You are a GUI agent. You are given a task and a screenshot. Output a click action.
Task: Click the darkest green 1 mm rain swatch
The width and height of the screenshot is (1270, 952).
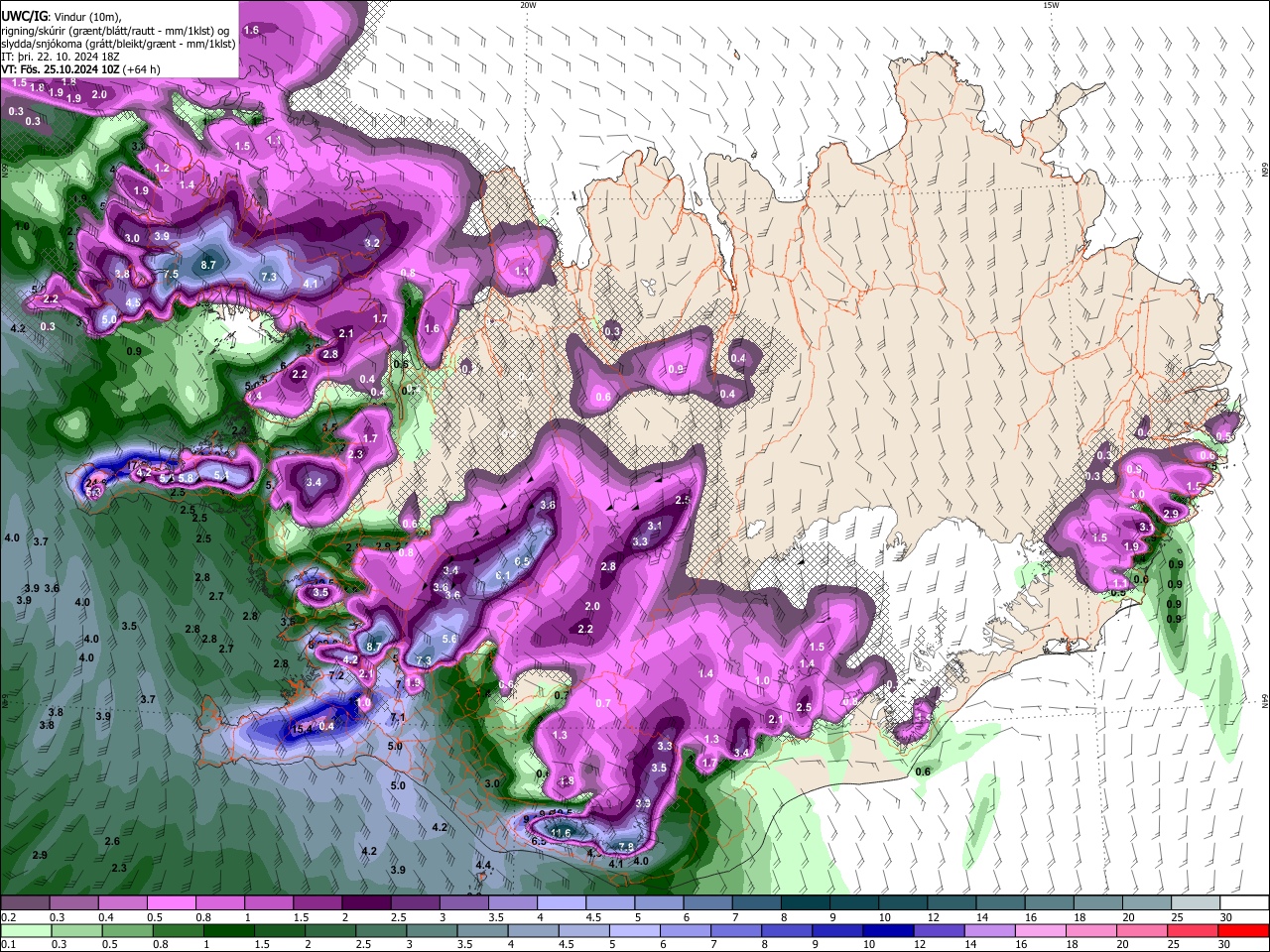230,930
